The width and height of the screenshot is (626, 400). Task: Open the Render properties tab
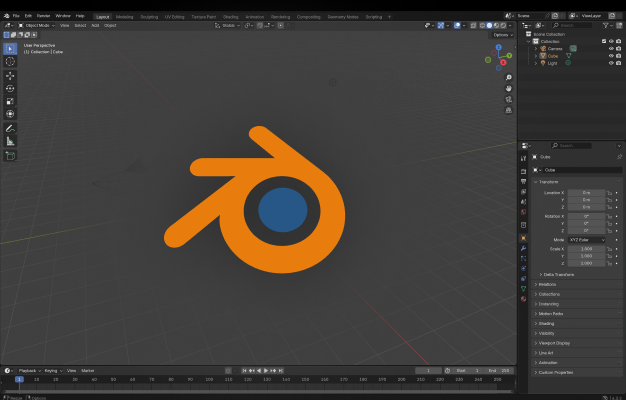523,171
